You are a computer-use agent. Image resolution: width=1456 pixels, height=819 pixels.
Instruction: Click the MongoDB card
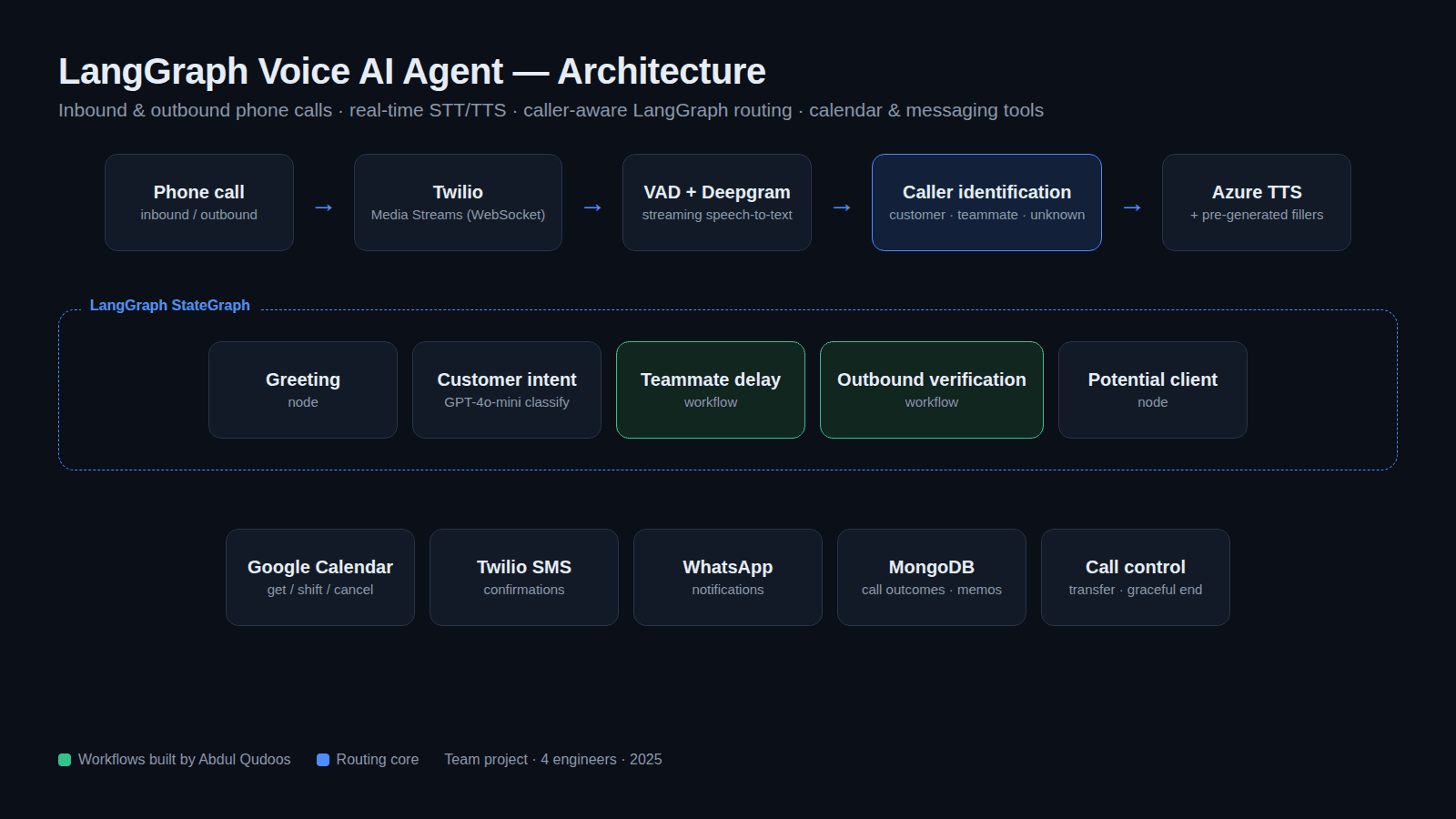[932, 577]
